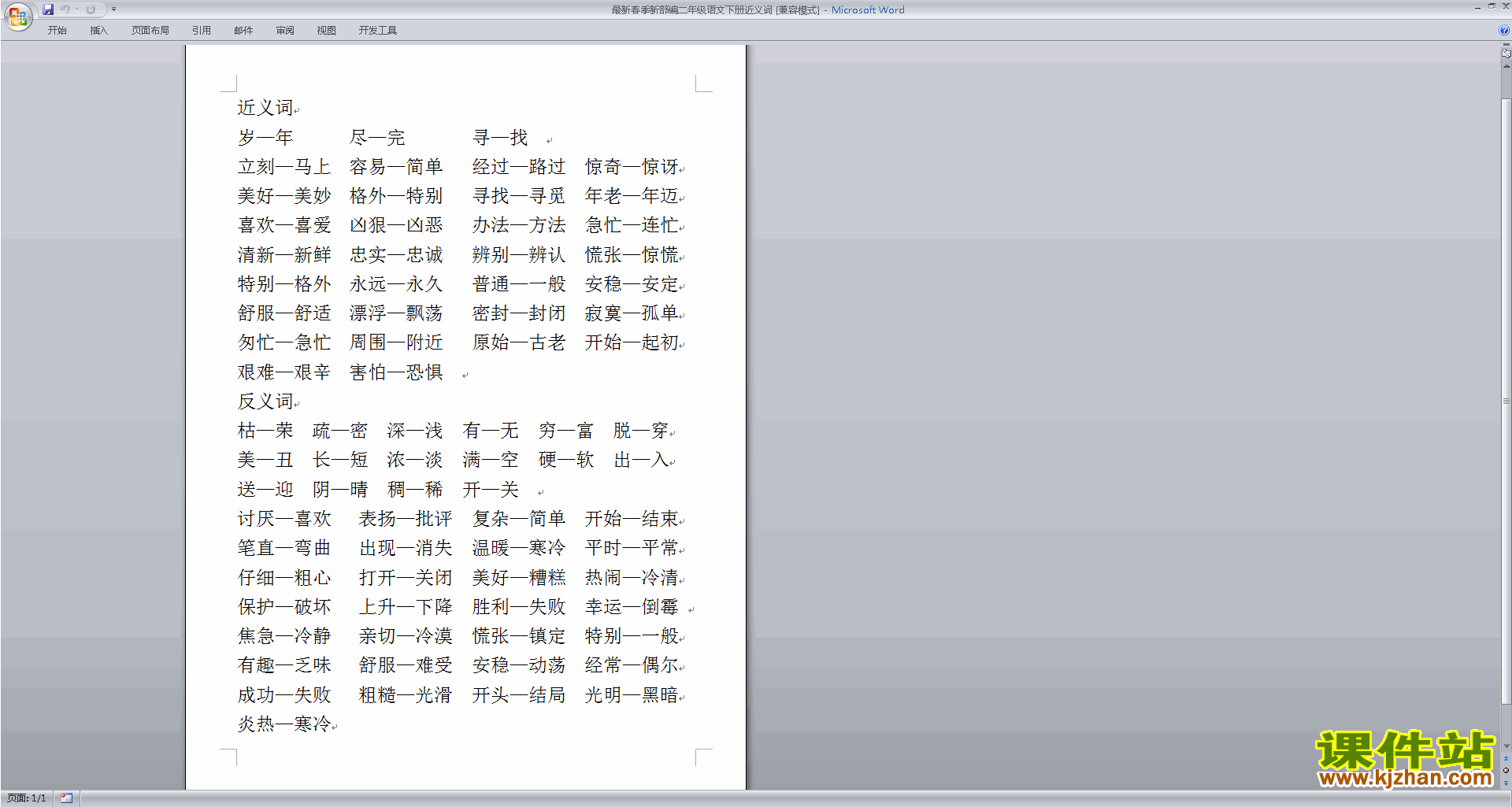The height and width of the screenshot is (807, 1512).
Task: Open the Office Button menu
Action: 18,16
